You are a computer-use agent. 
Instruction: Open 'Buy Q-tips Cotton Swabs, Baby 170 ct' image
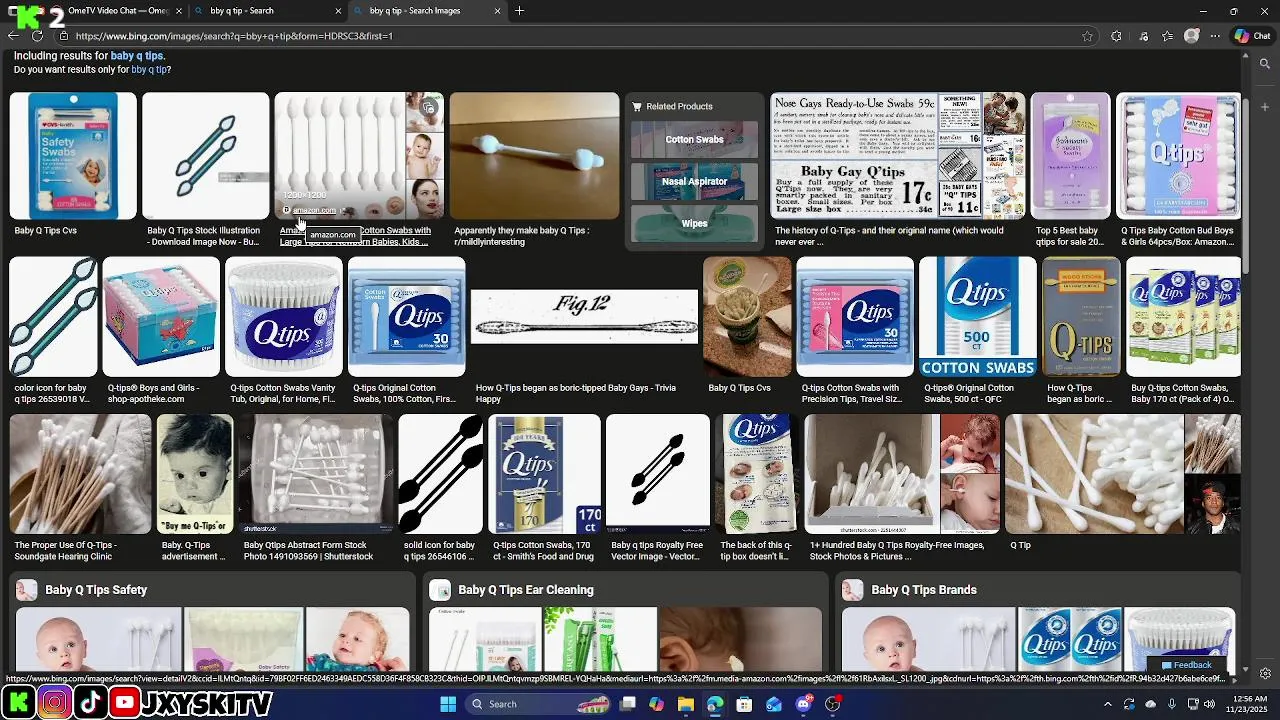(1183, 317)
